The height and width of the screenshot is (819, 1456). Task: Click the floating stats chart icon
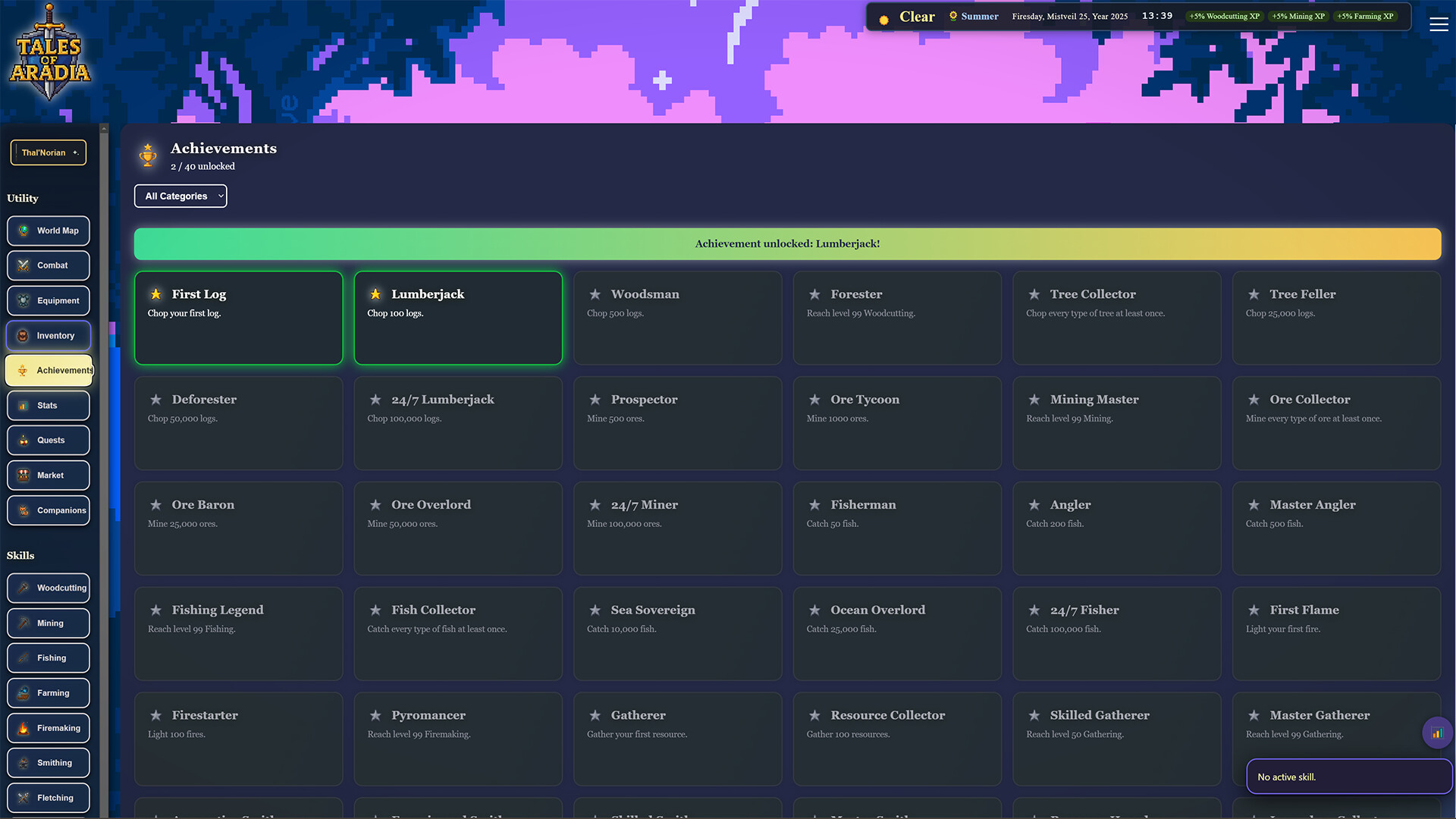click(1437, 733)
